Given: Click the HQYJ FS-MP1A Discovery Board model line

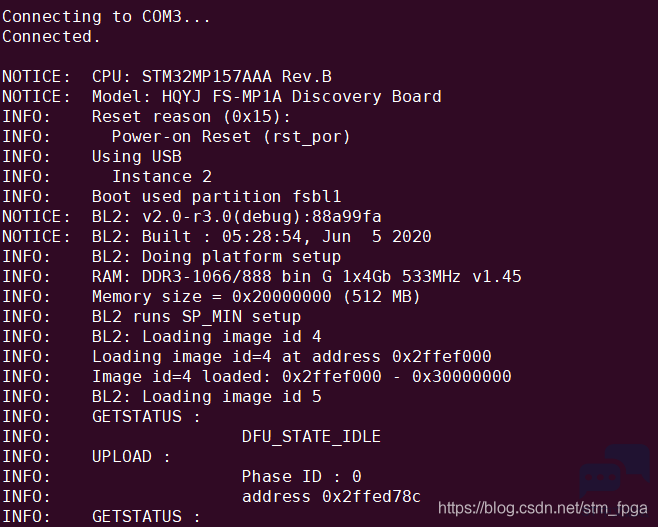Looking at the screenshot, I should pos(266,97).
